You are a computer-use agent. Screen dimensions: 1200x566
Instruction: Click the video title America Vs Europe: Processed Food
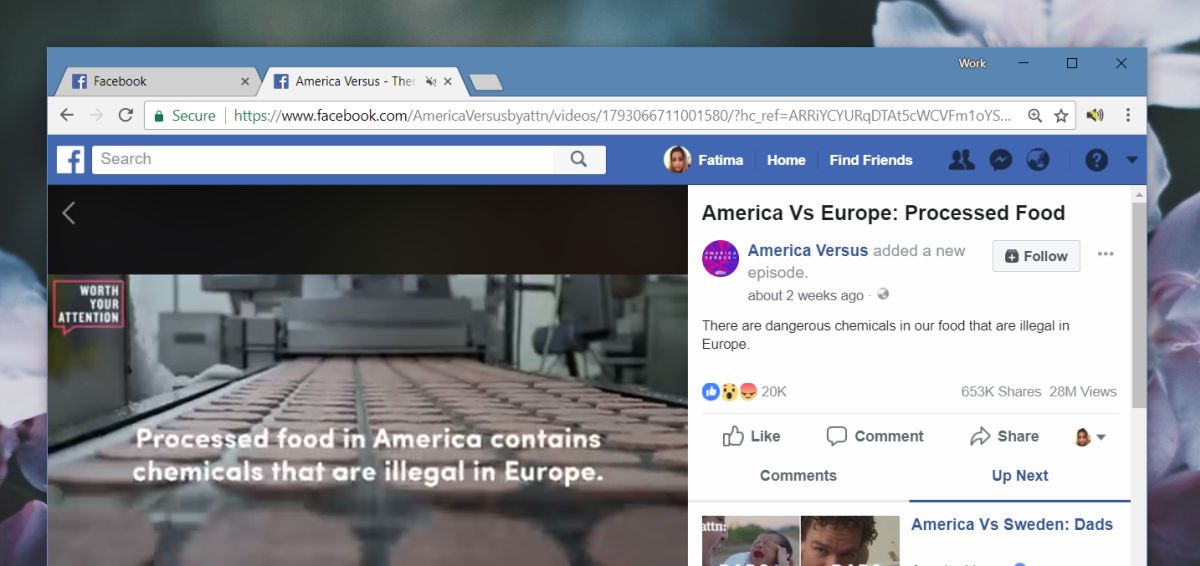[x=883, y=213]
